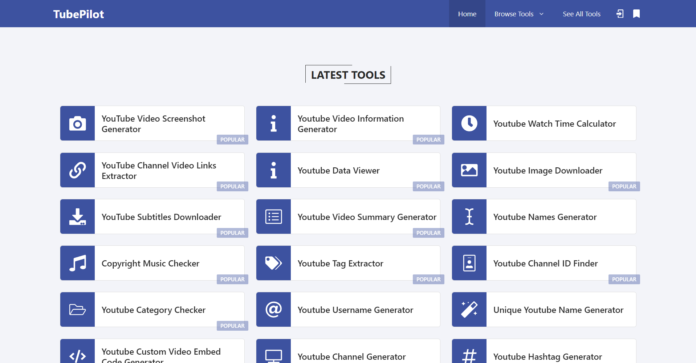
Task: Click the login icon in navbar
Action: [620, 14]
